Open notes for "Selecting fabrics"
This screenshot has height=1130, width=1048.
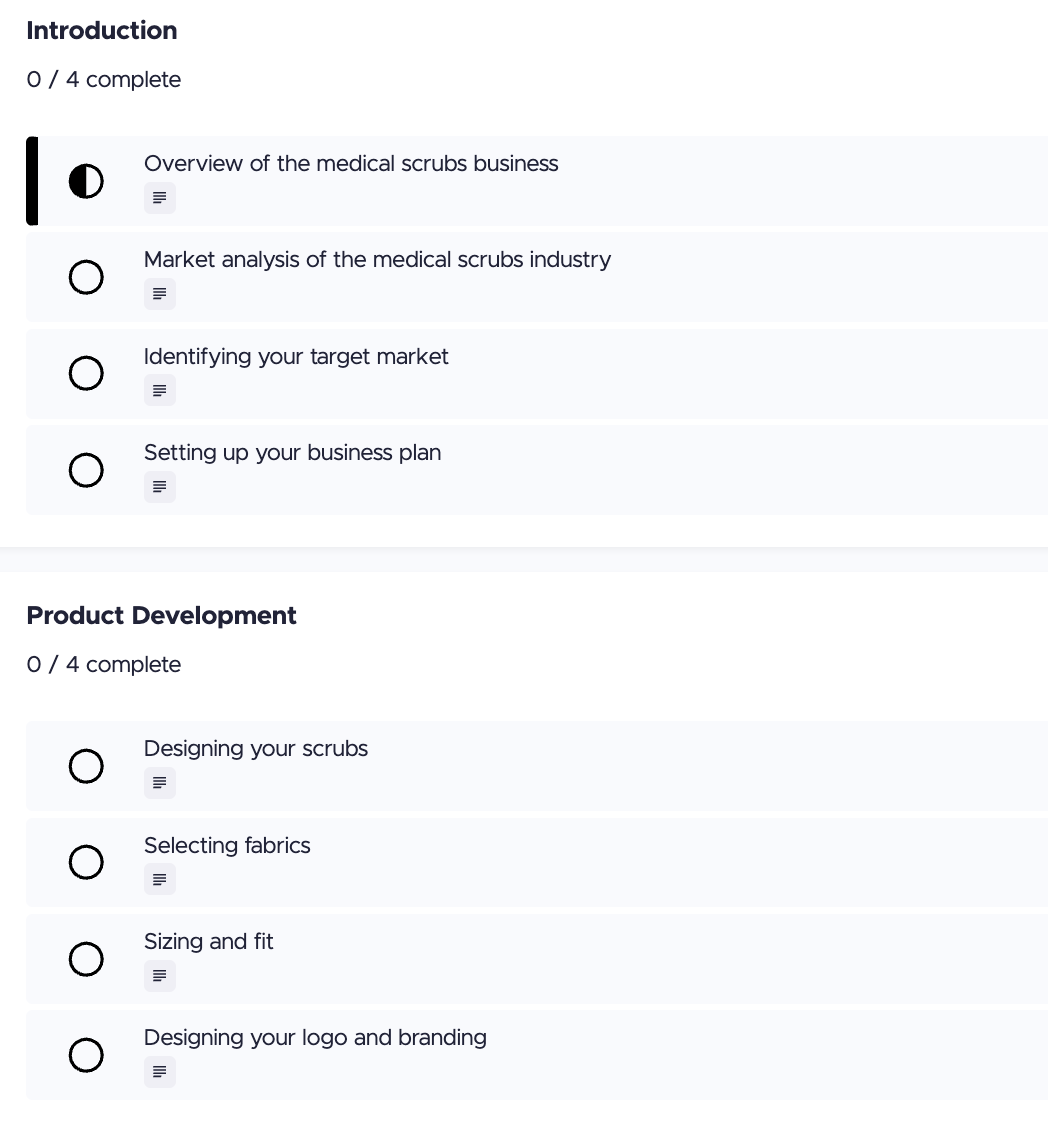coord(159,878)
